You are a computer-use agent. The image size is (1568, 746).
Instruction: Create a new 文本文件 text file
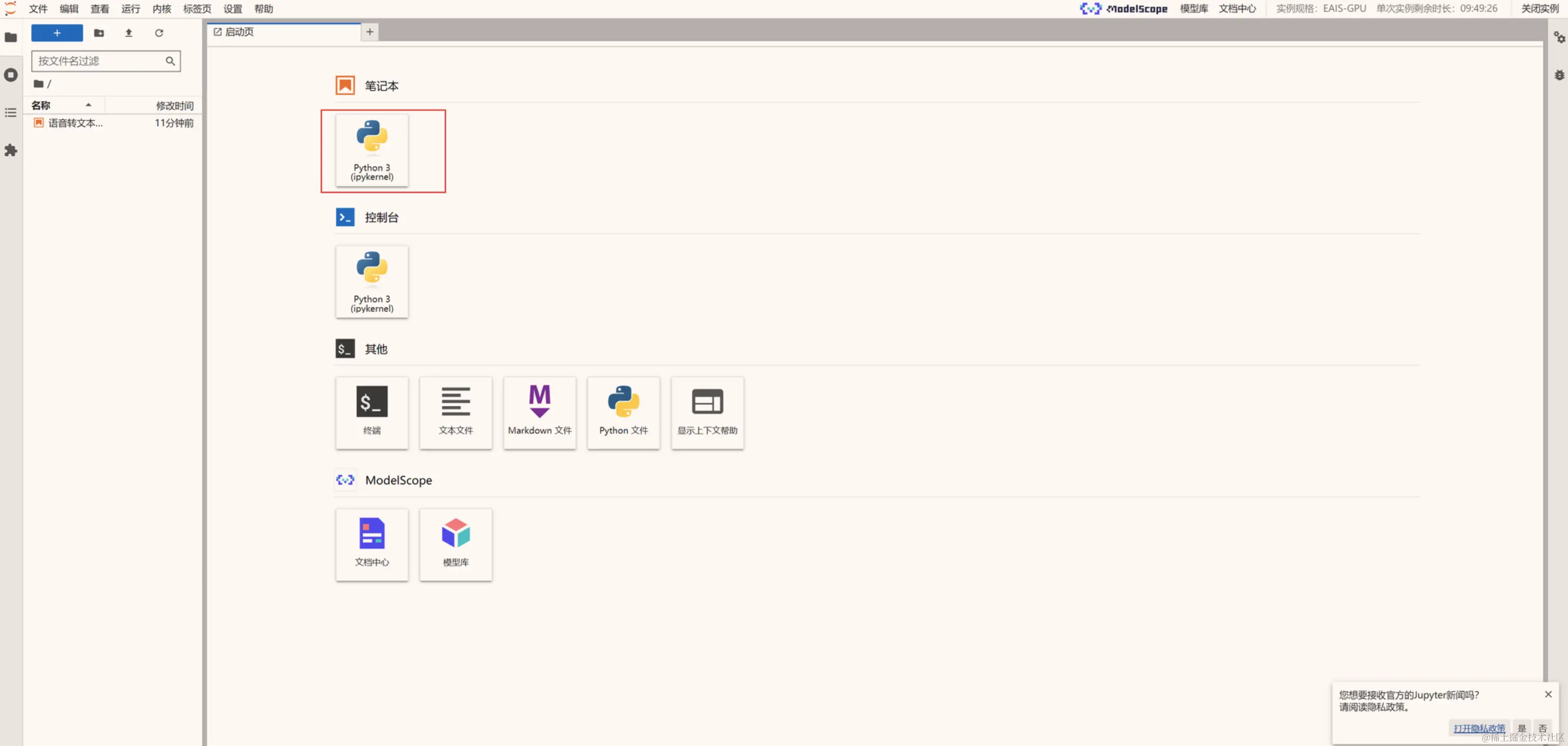pos(456,413)
